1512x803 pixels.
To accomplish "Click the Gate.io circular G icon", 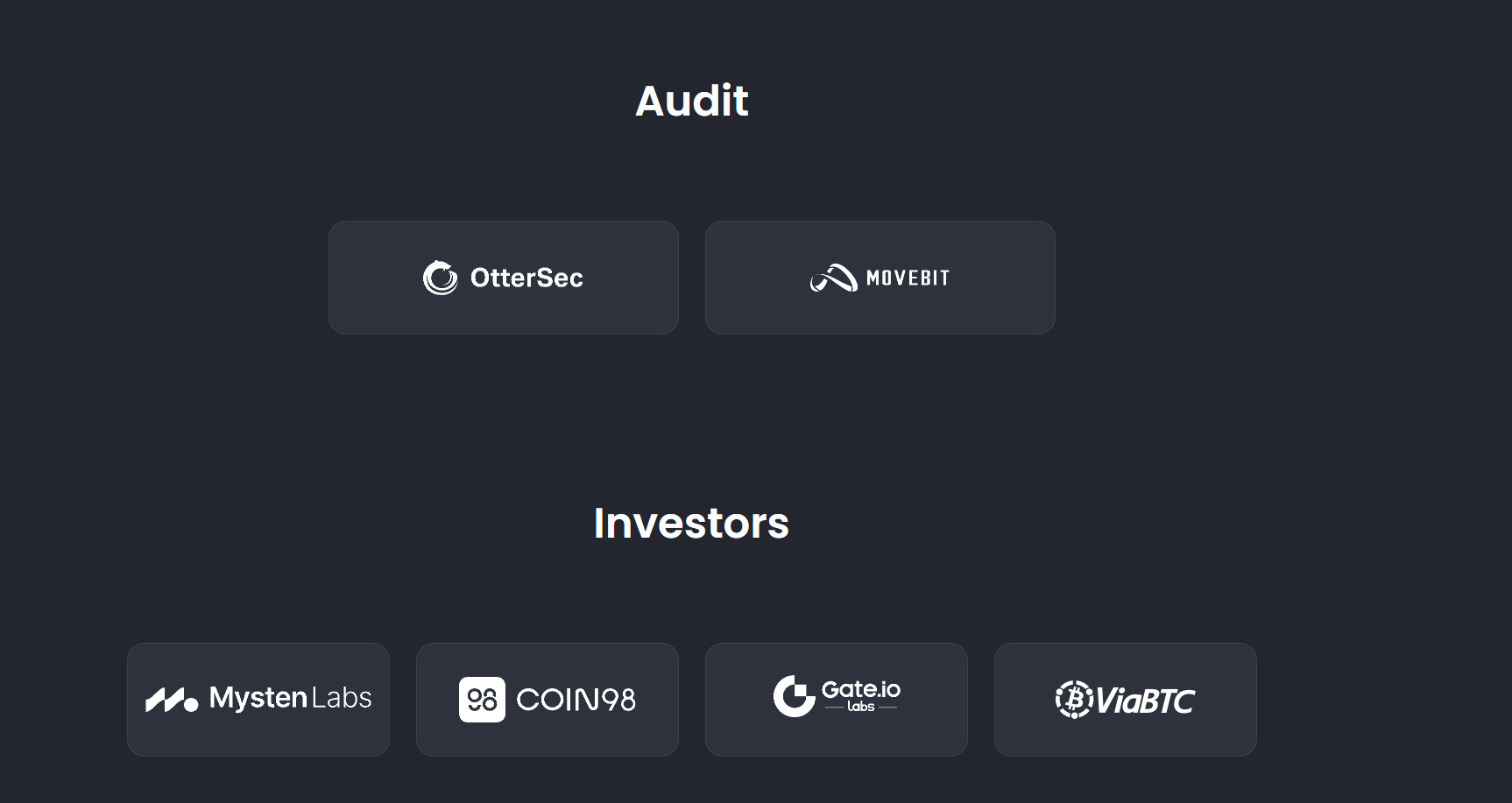I will pyautogui.click(x=795, y=696).
